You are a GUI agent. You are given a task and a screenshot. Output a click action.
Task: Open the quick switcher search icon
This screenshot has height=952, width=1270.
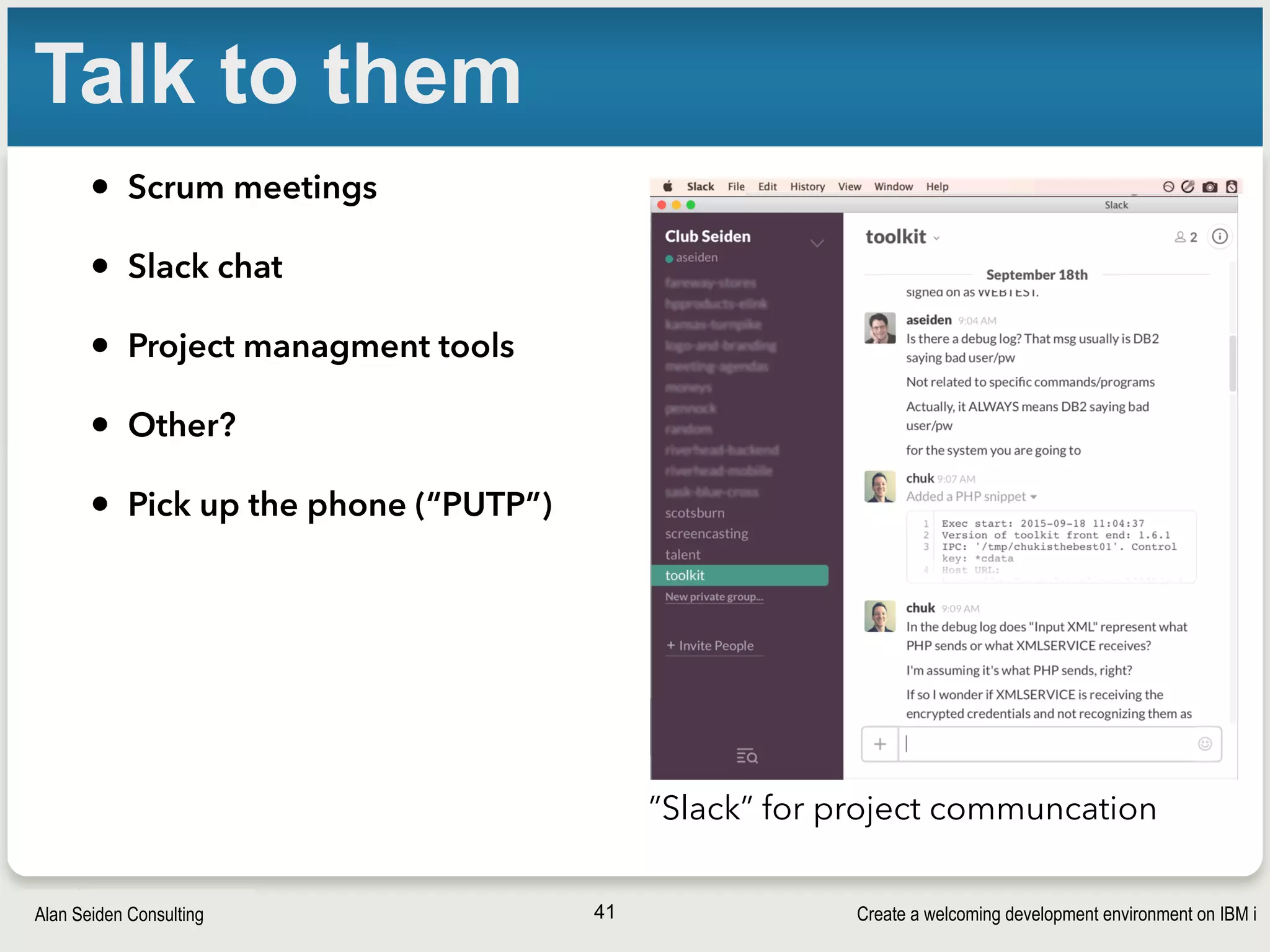[x=747, y=756]
